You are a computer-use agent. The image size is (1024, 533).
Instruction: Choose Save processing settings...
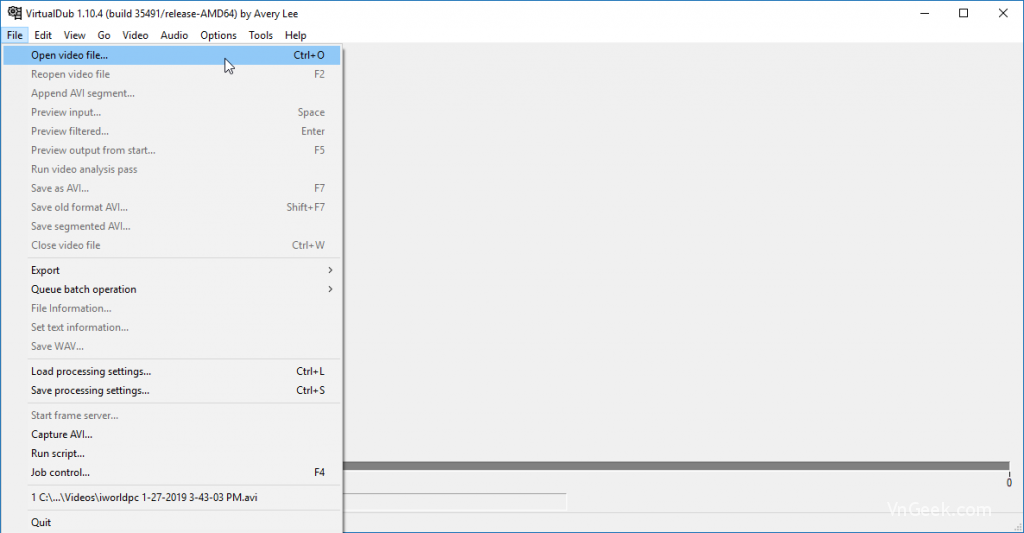pyautogui.click(x=172, y=391)
